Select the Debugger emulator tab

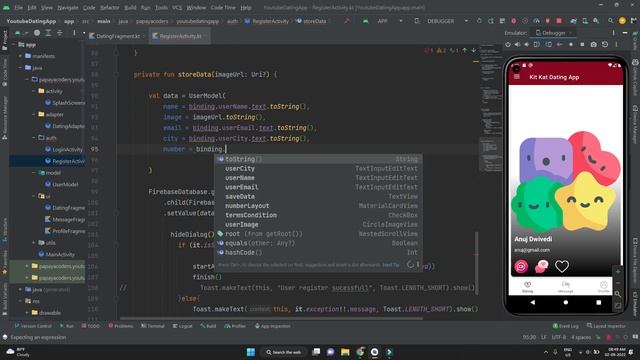(x=553, y=33)
